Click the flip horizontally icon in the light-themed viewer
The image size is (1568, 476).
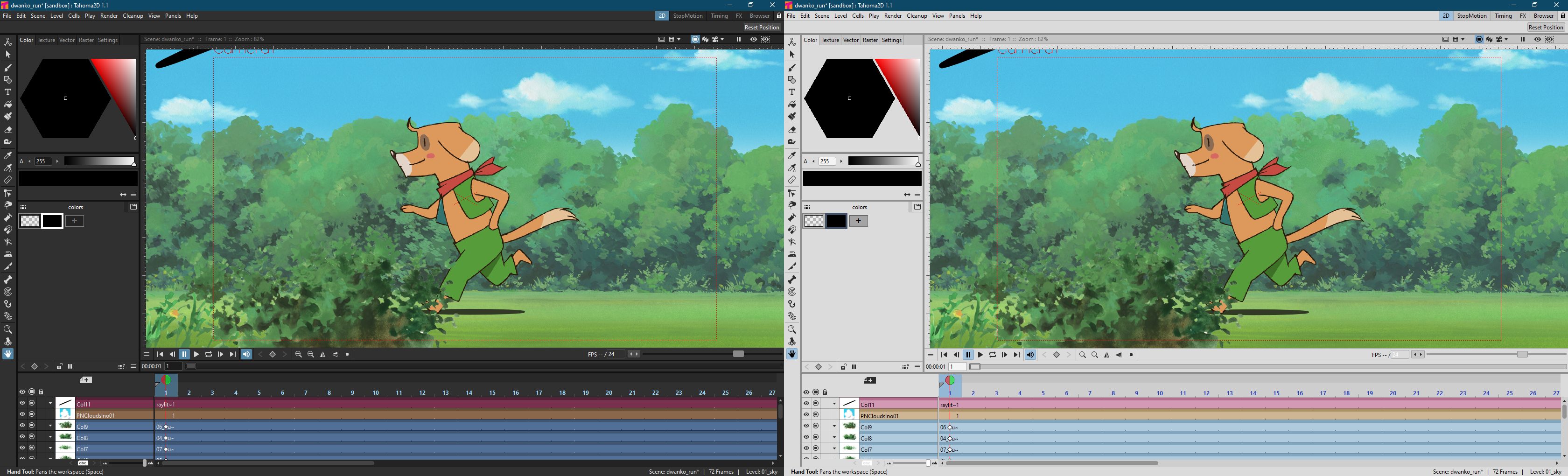[x=1107, y=355]
